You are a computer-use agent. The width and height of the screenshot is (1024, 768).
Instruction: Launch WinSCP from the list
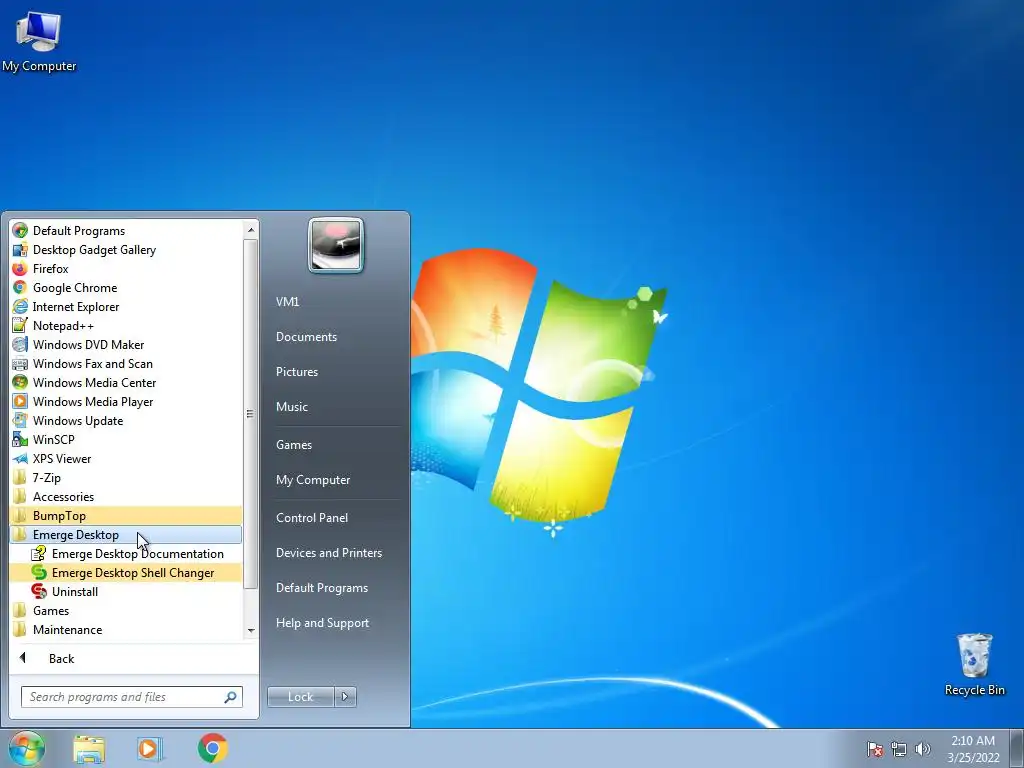point(125,440)
